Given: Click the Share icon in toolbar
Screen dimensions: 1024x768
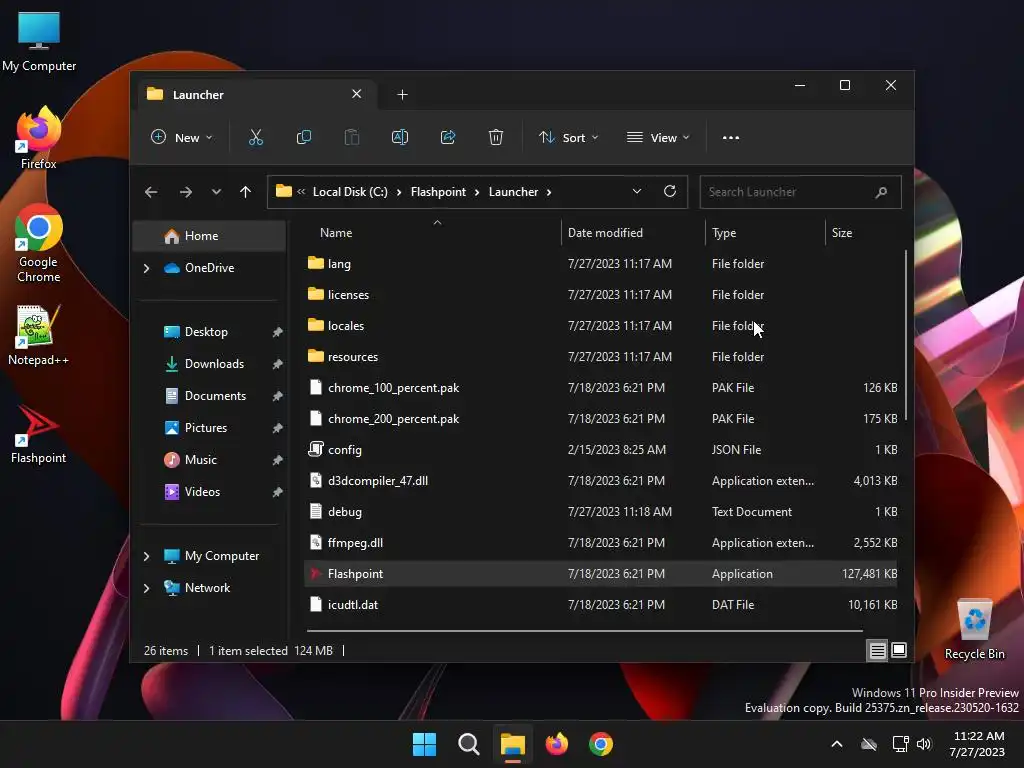Looking at the screenshot, I should pyautogui.click(x=448, y=137).
